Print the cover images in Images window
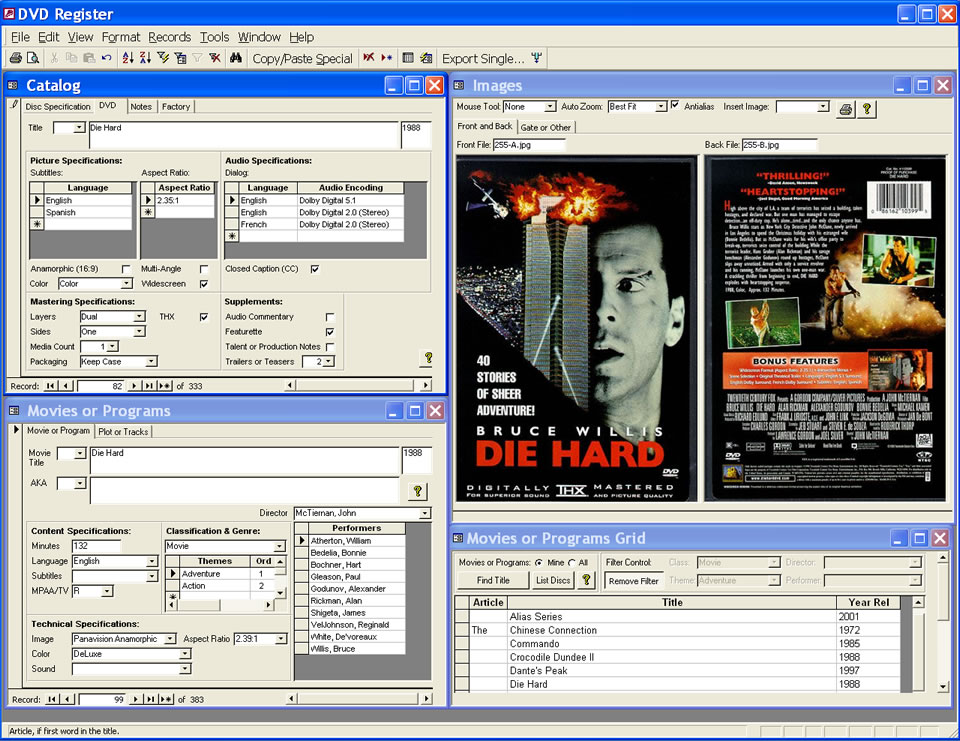This screenshot has height=741, width=960. pyautogui.click(x=846, y=109)
